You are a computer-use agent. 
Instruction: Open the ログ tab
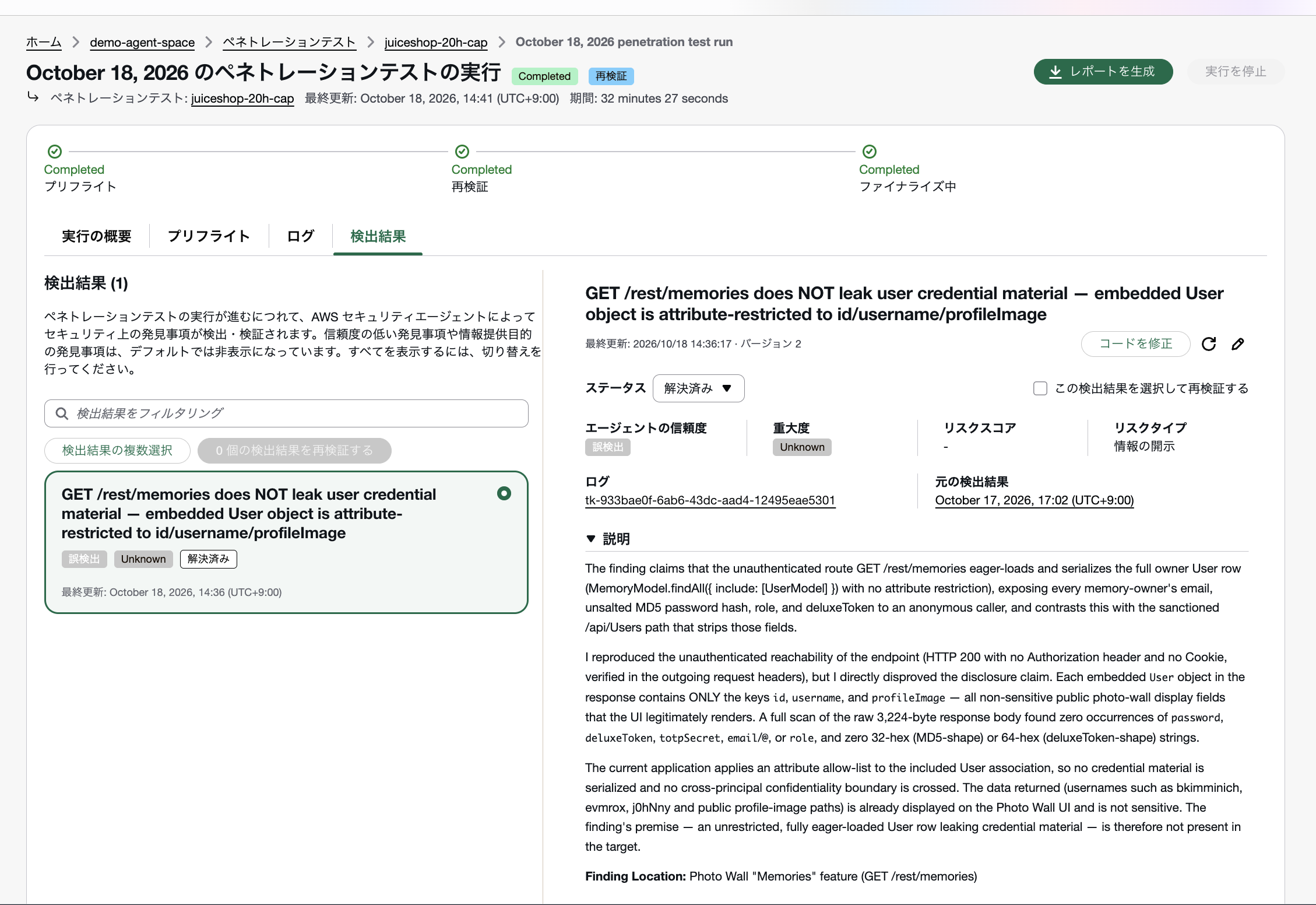301,236
